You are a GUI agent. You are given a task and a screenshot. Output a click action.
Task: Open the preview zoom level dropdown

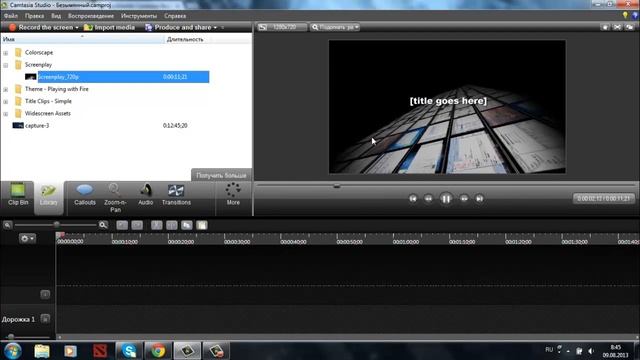coord(335,27)
